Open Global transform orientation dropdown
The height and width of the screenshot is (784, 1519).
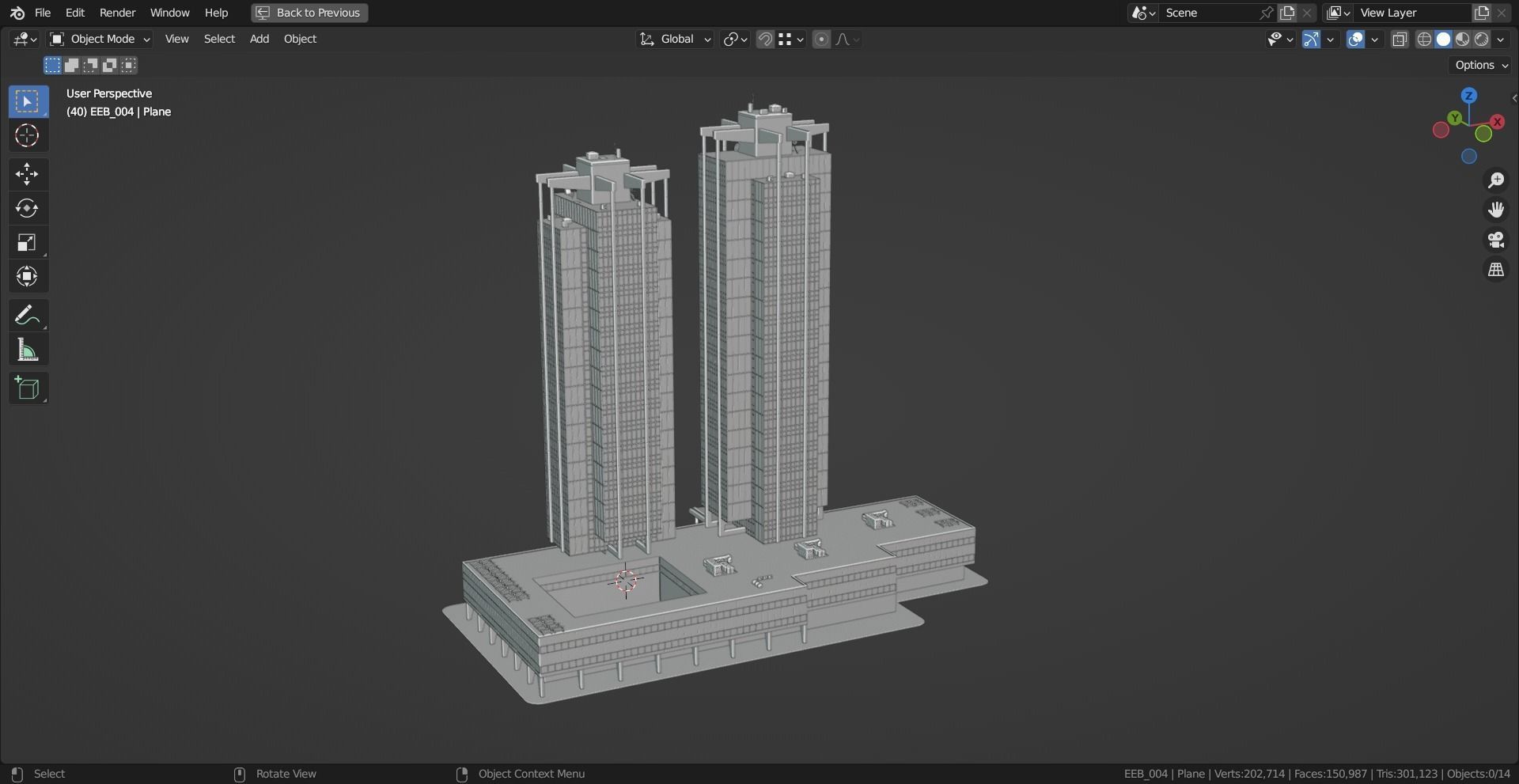tap(675, 39)
